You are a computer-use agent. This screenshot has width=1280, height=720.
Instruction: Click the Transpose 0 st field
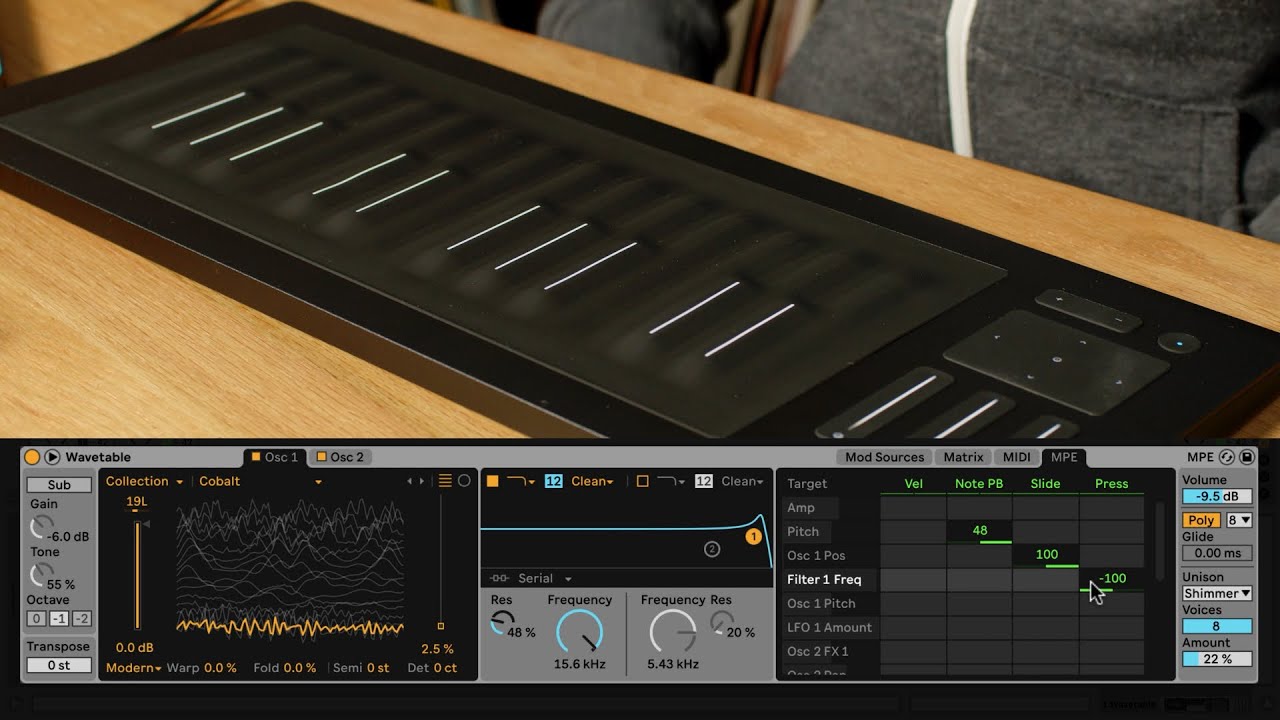tap(59, 665)
